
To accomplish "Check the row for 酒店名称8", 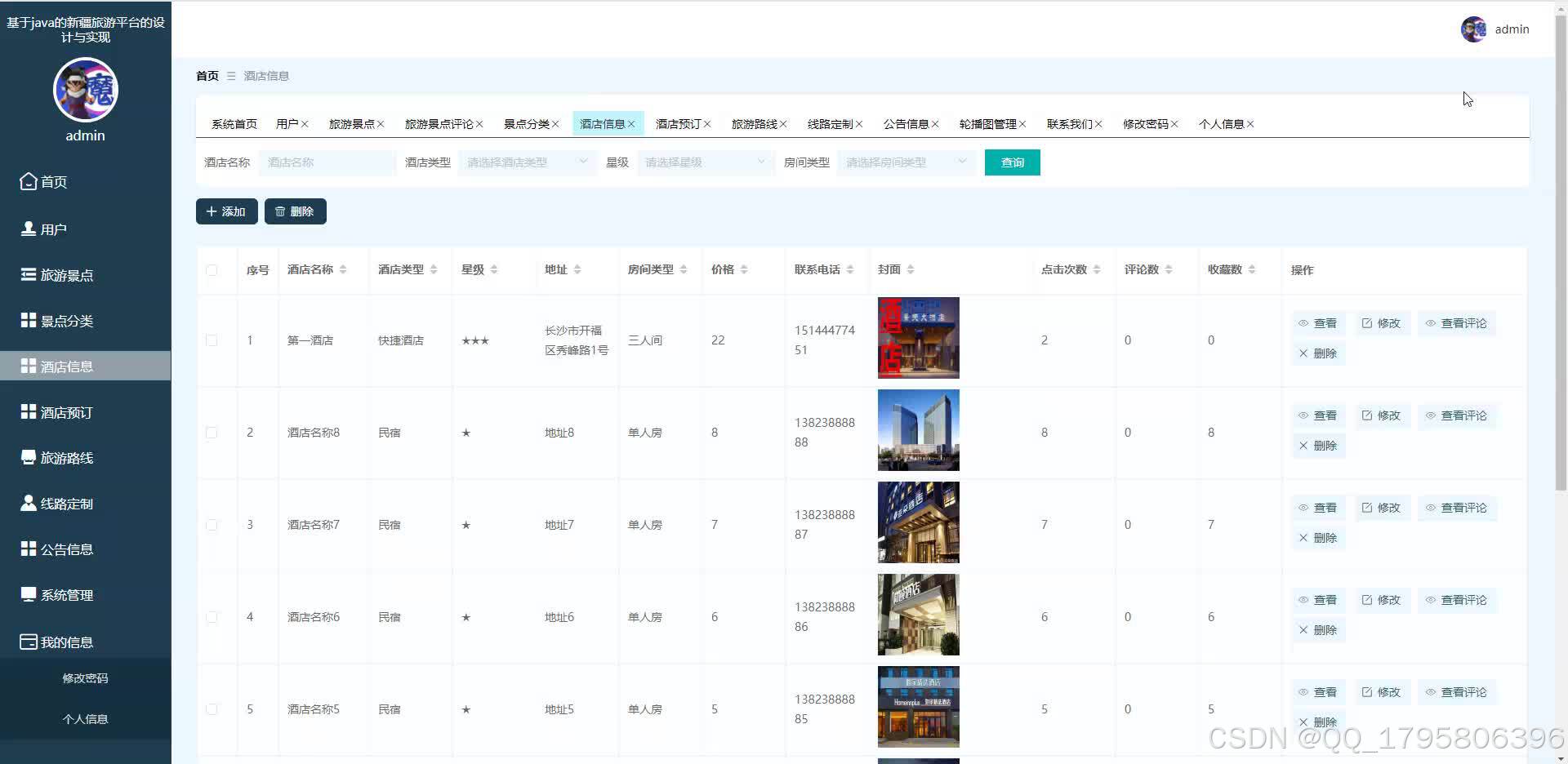I will [212, 433].
